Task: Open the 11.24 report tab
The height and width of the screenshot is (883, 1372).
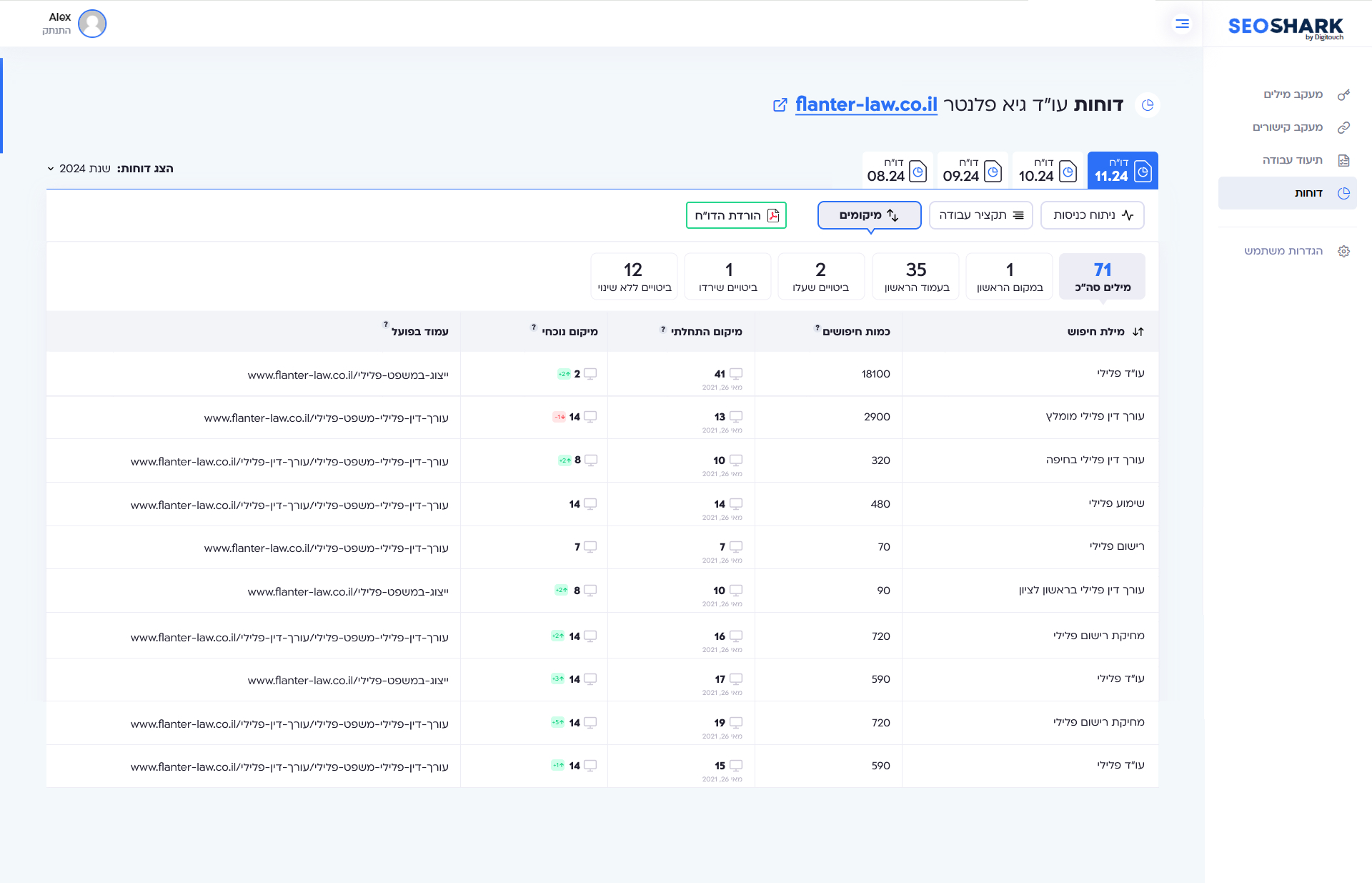Action: tap(1123, 170)
